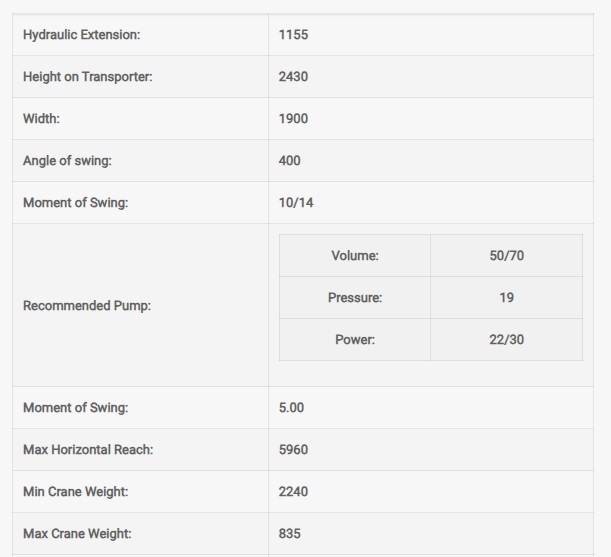Click the pump Volume label
Viewport: 611px width, 557px height.
pos(355,256)
